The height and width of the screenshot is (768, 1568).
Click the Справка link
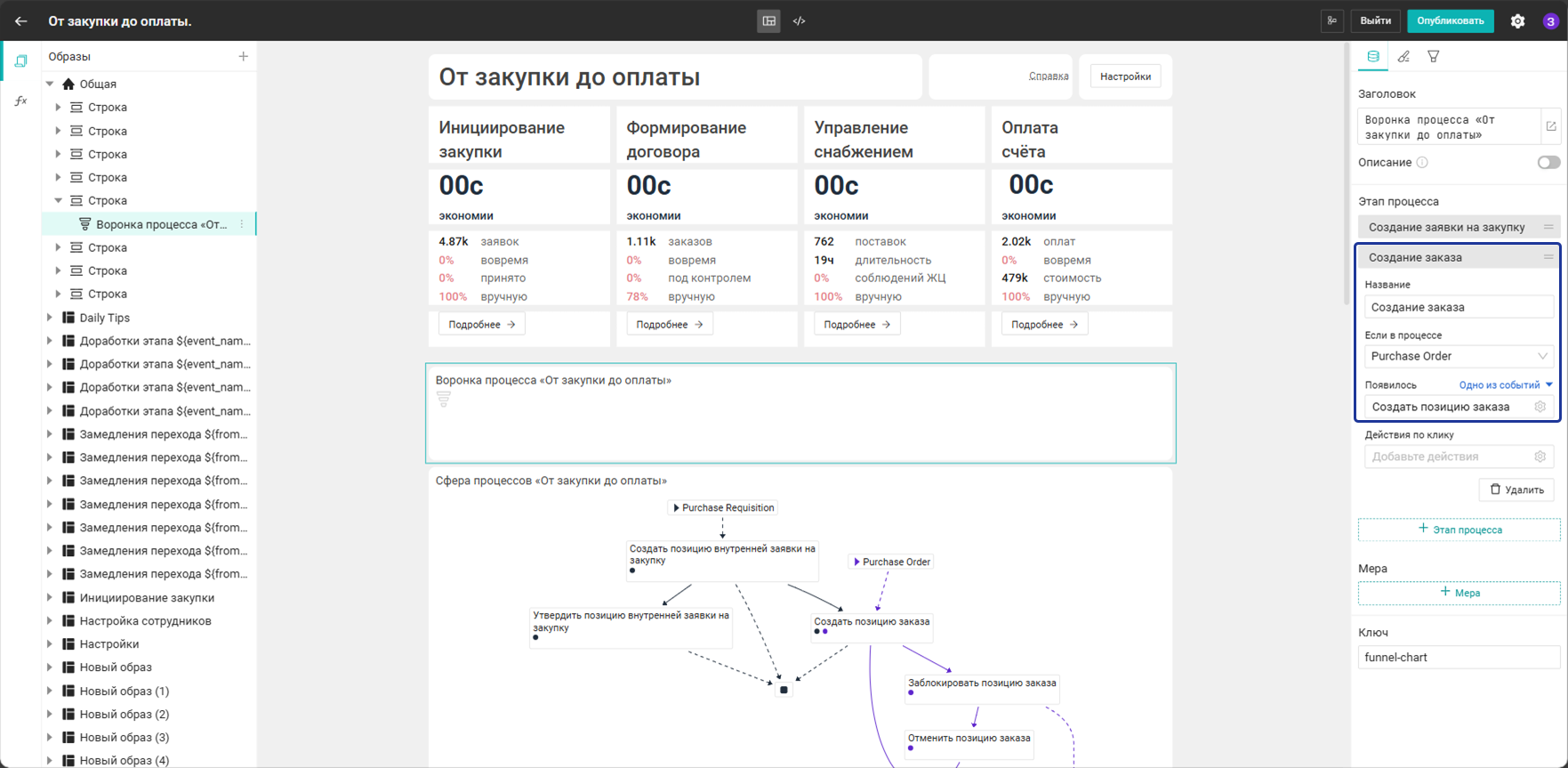click(1049, 77)
